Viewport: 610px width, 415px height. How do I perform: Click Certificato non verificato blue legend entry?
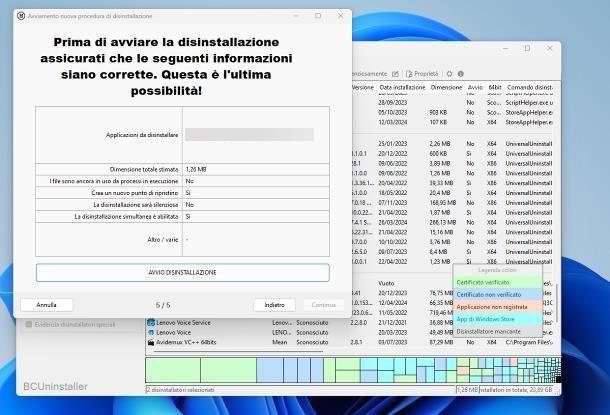pos(498,294)
